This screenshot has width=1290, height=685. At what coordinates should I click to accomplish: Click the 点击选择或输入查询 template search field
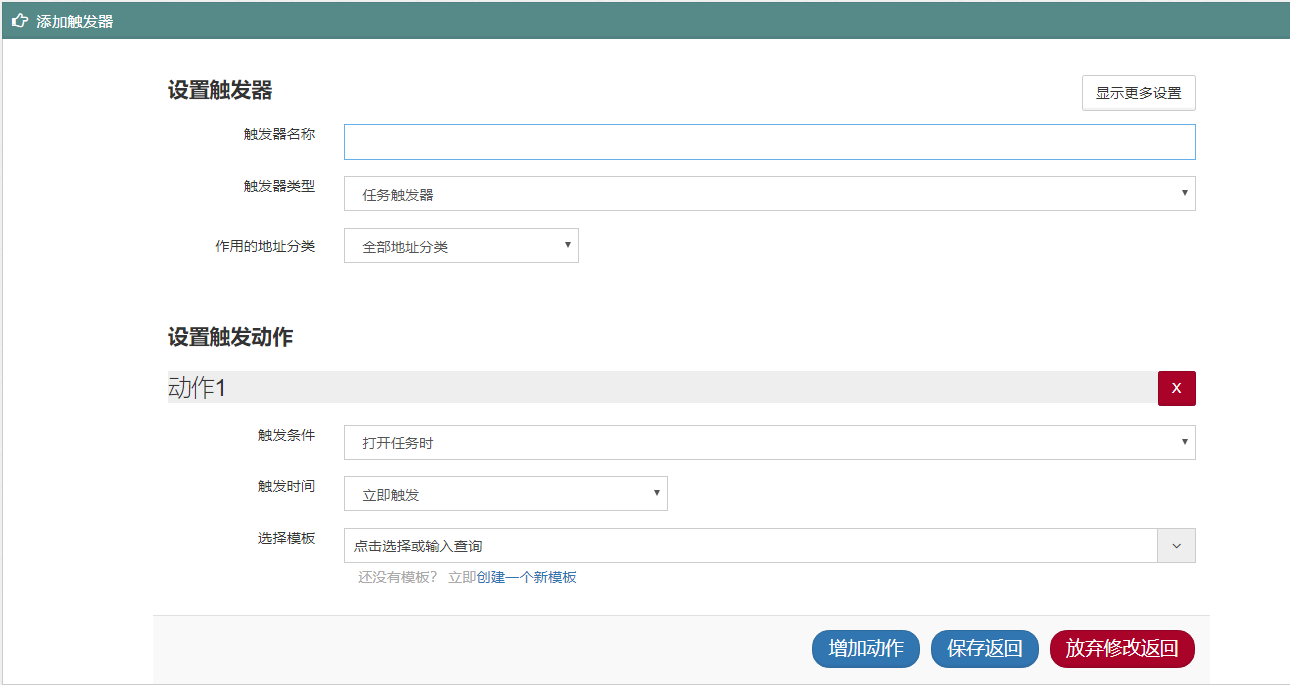point(750,546)
